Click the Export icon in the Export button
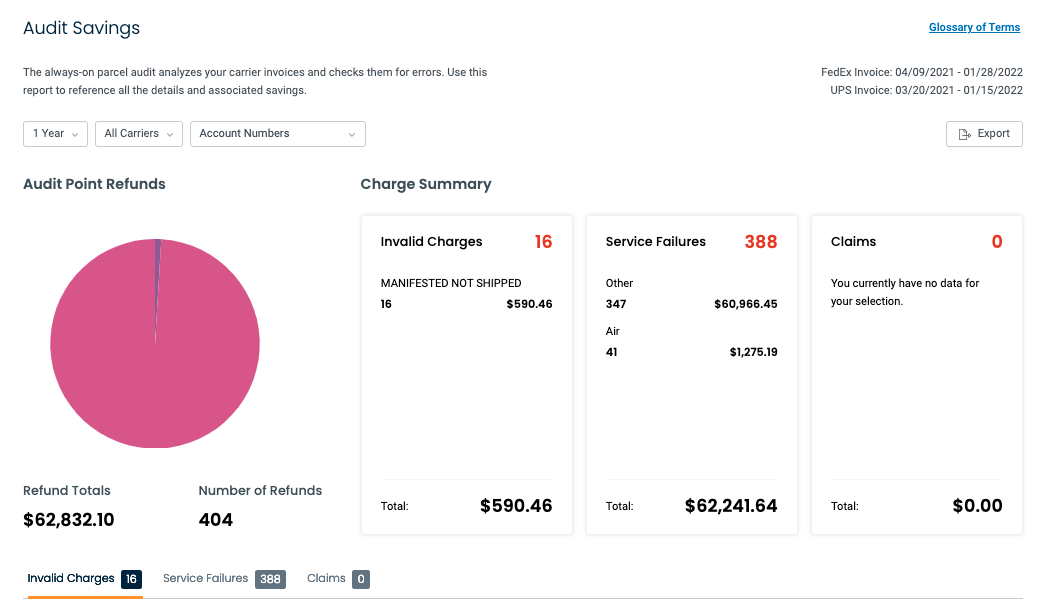The height and width of the screenshot is (609, 1052). (964, 133)
